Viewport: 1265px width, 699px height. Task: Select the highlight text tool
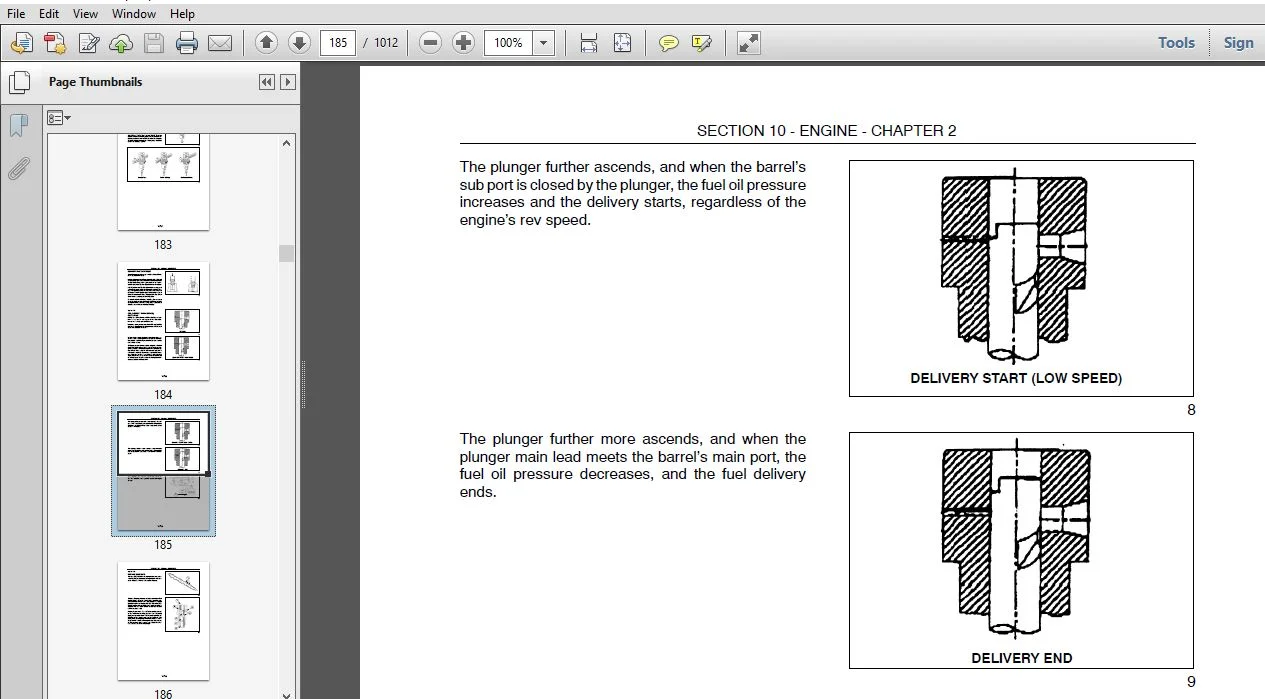click(702, 43)
